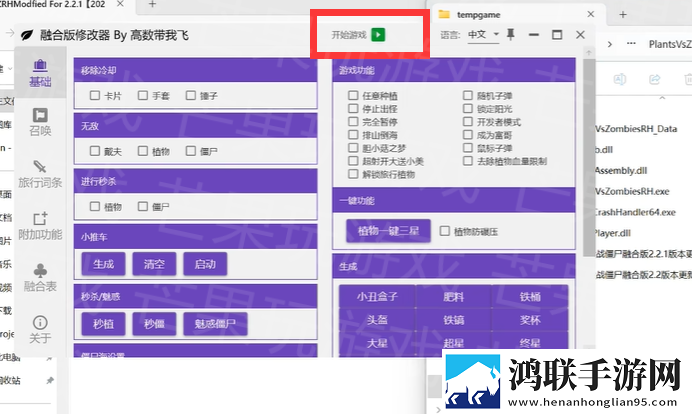The height and width of the screenshot is (414, 692).
Task: Enable 锤子 cooldown removal checkbox
Action: pyautogui.click(x=191, y=95)
